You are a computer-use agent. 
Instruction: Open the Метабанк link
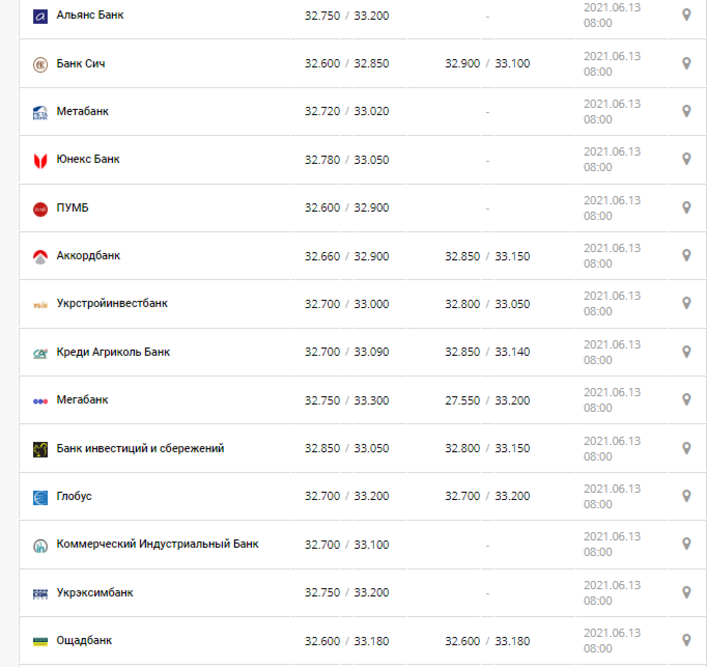[x=83, y=111]
